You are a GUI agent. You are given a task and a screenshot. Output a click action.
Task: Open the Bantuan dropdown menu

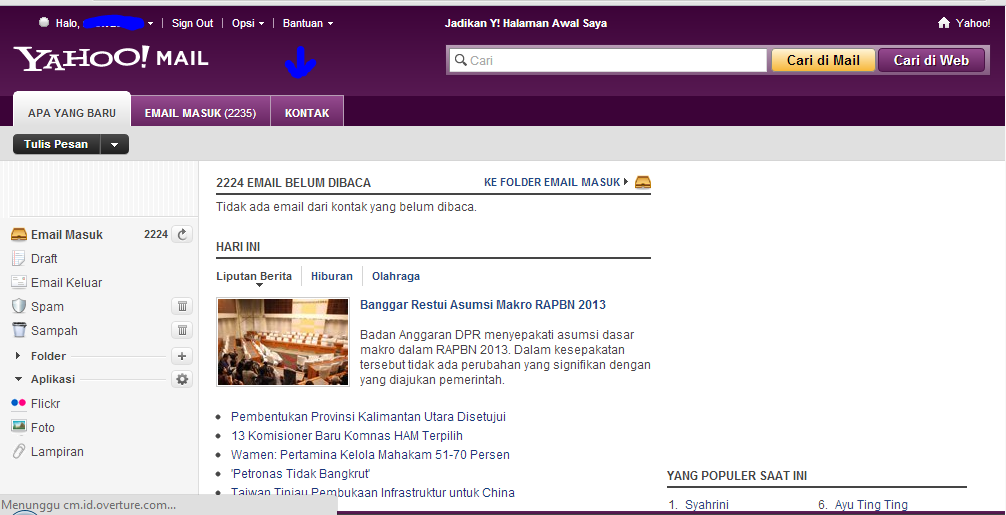pos(308,23)
